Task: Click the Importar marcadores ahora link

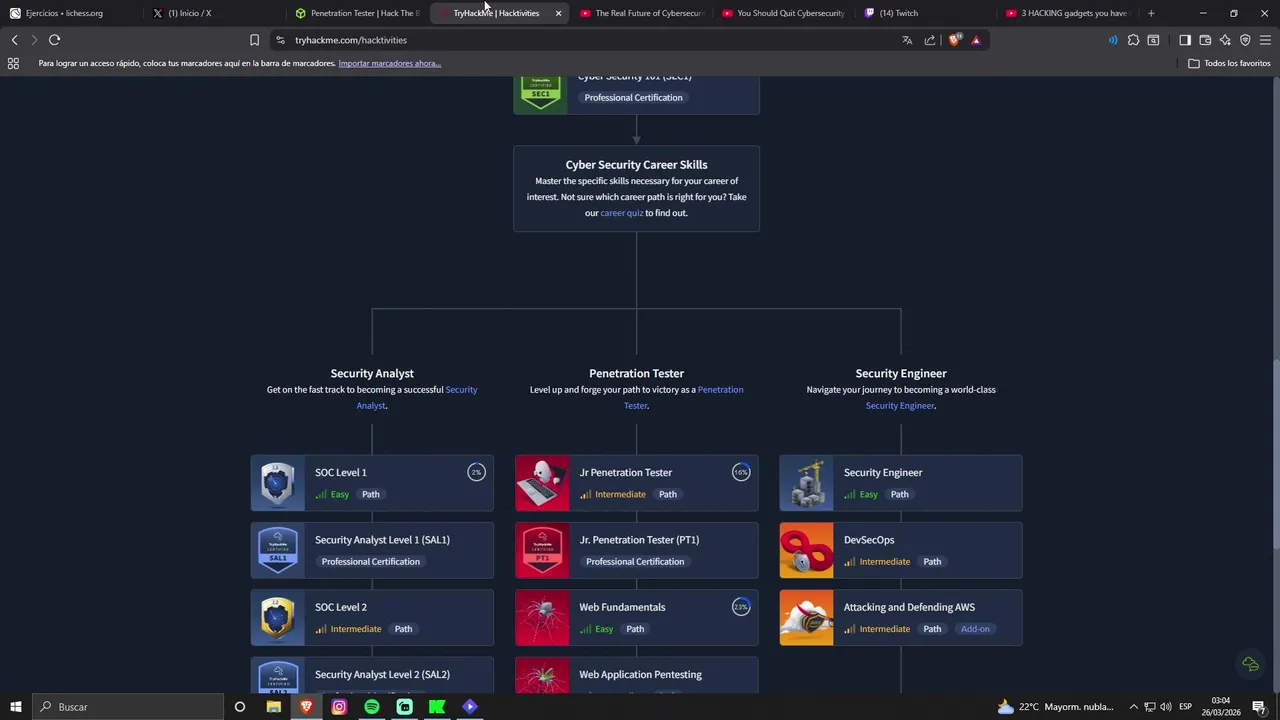Action: tap(390, 63)
